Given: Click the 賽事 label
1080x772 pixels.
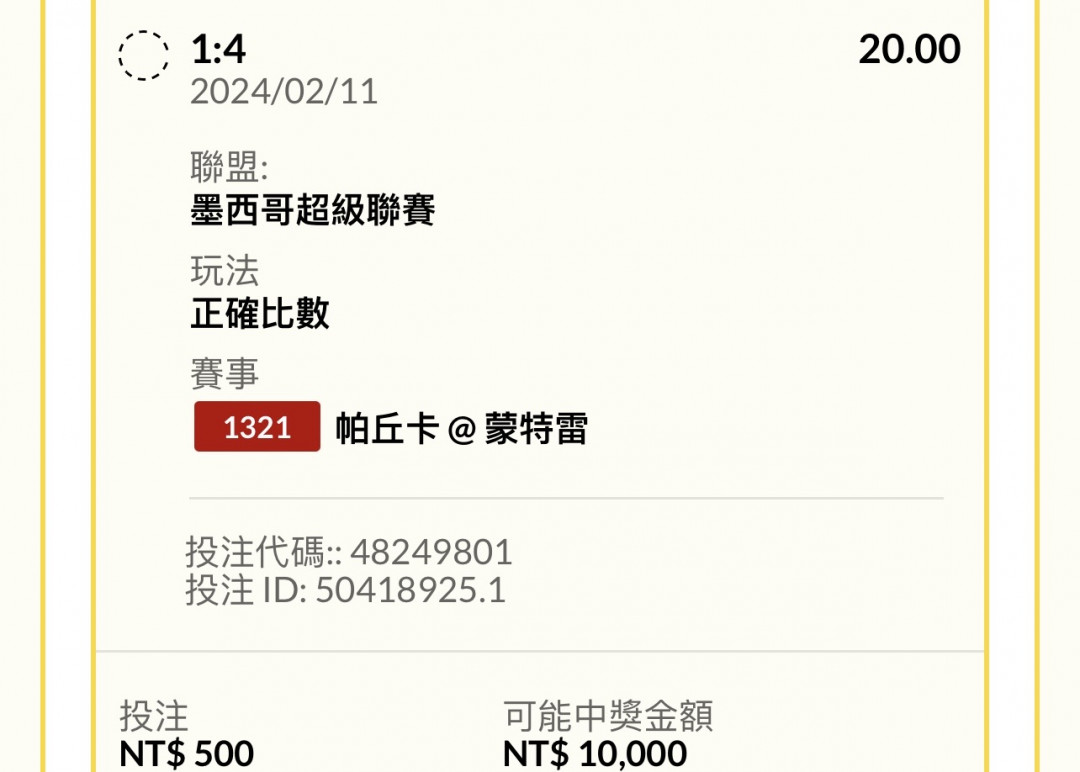Looking at the screenshot, I should tap(225, 374).
